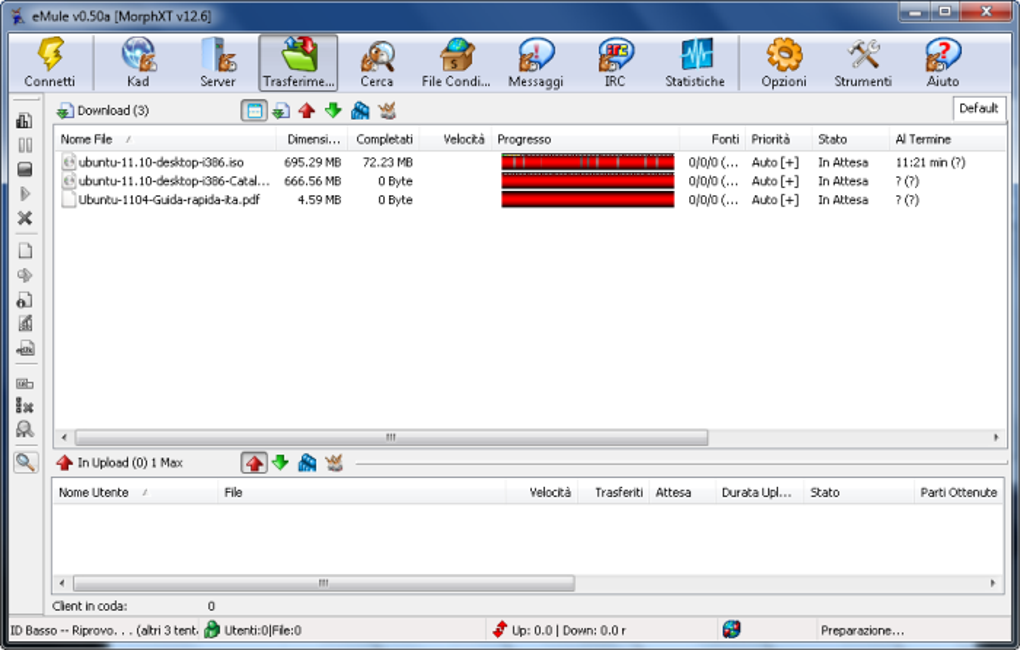Select known clients crown in lower pane toolbar
Screen dimensions: 1020x650
click(x=334, y=463)
